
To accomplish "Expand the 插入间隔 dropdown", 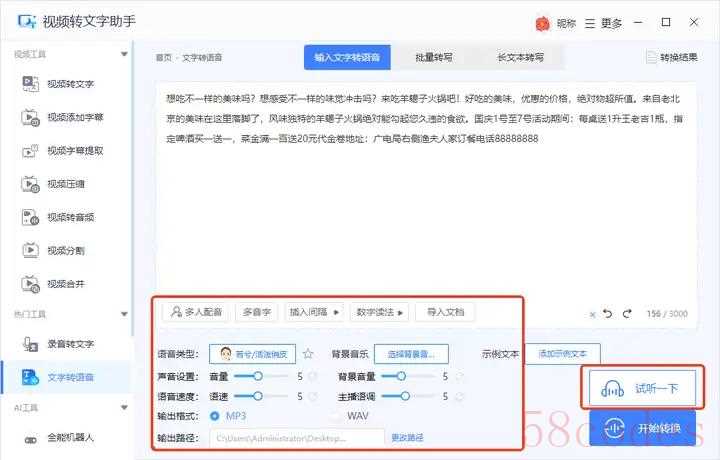I will click(314, 312).
